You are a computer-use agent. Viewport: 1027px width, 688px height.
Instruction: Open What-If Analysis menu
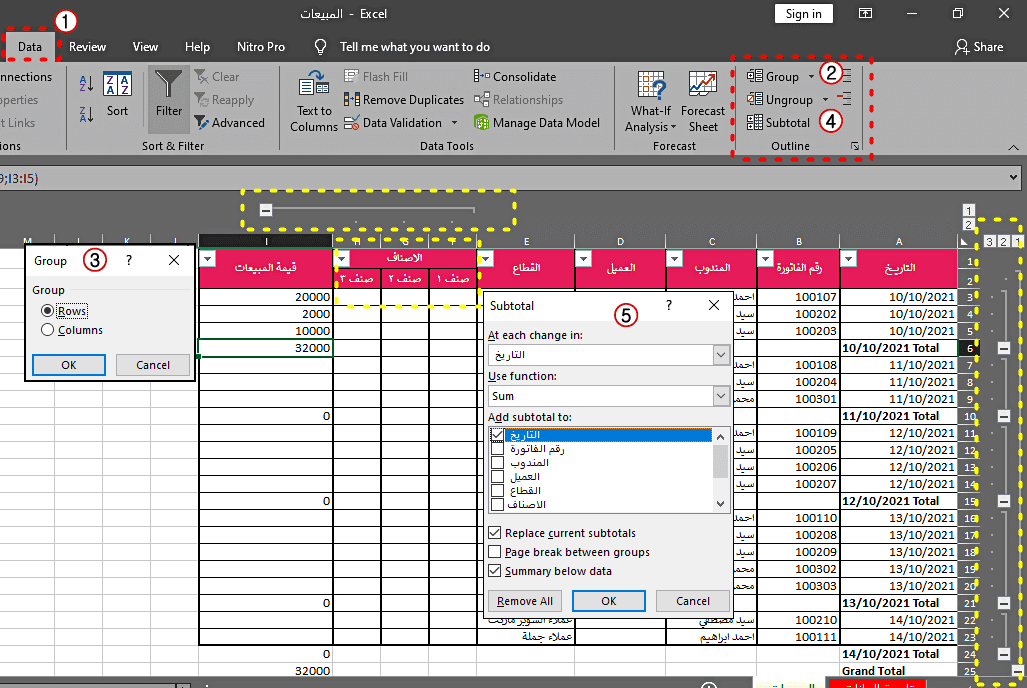650,101
